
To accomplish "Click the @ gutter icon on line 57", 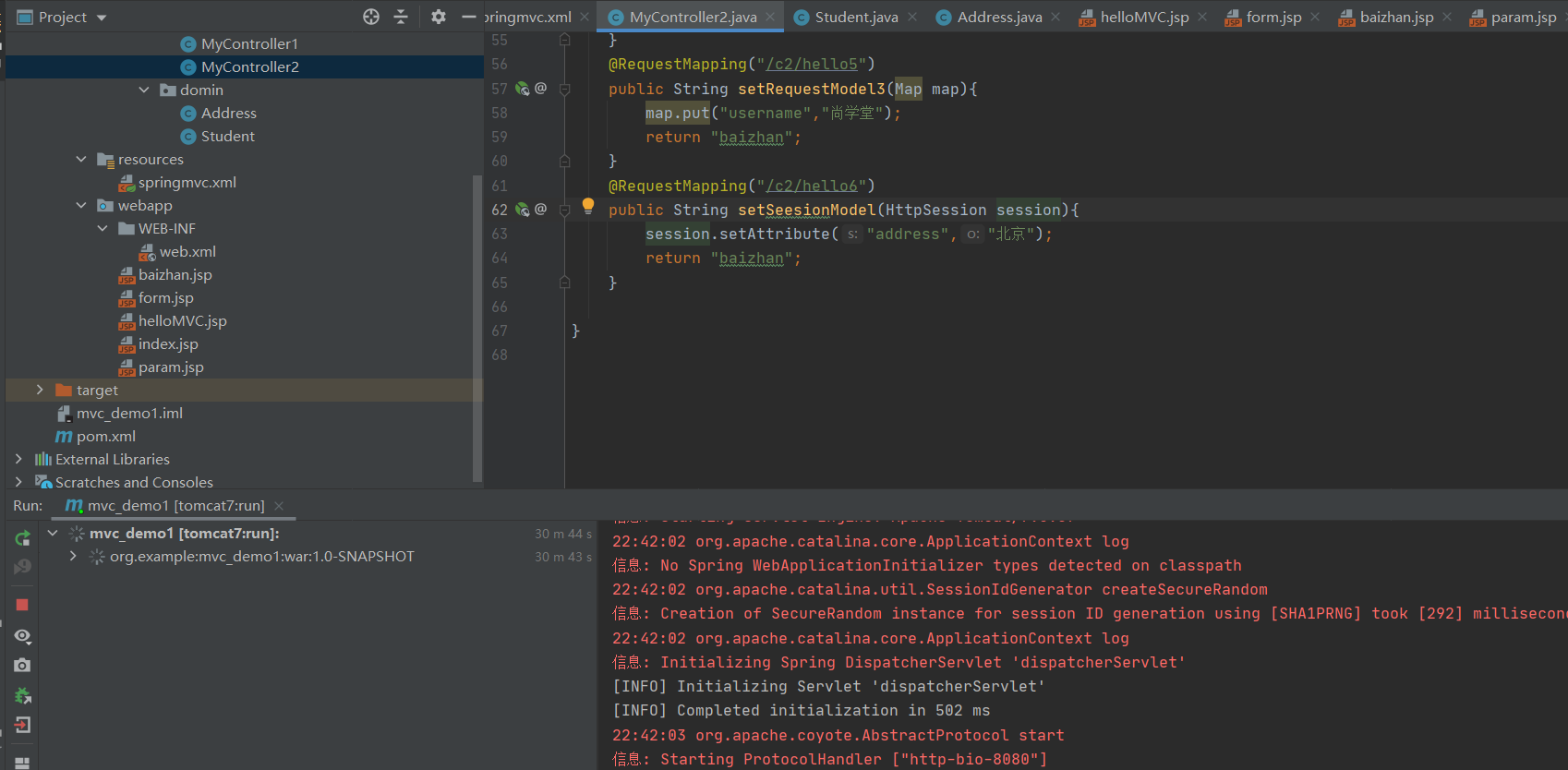I will click(x=541, y=89).
